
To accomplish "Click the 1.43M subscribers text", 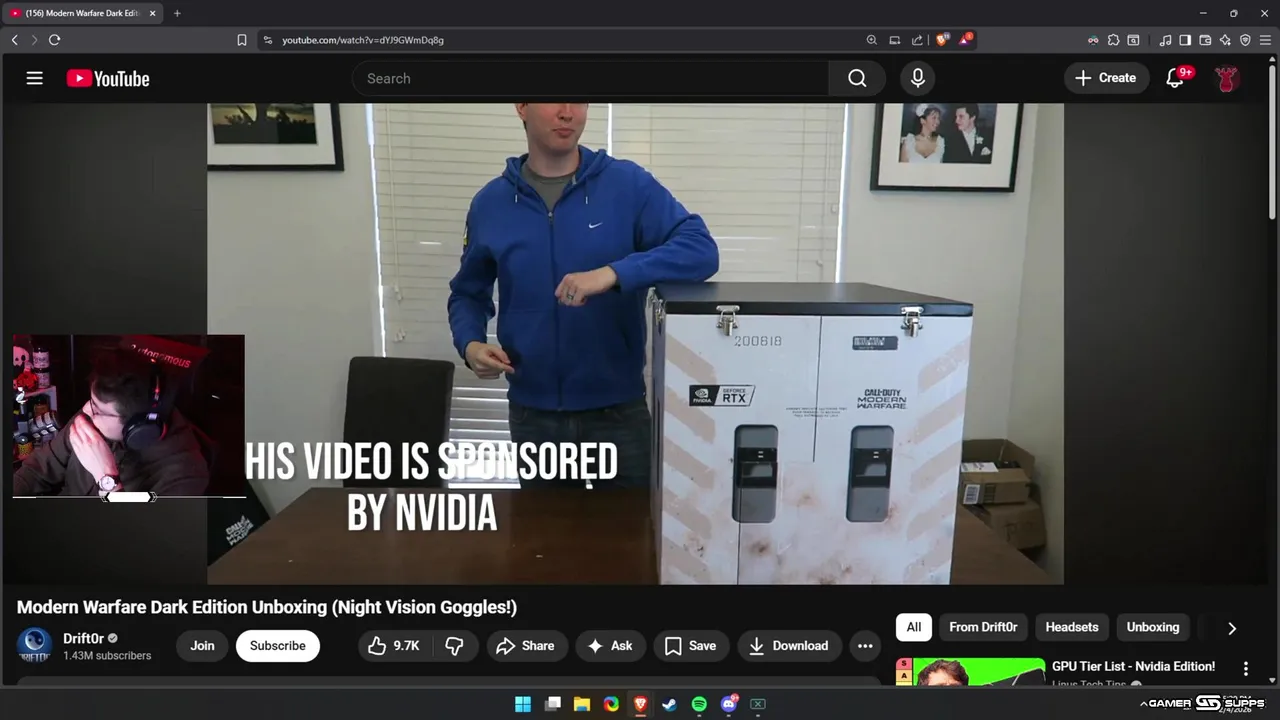I will (107, 656).
